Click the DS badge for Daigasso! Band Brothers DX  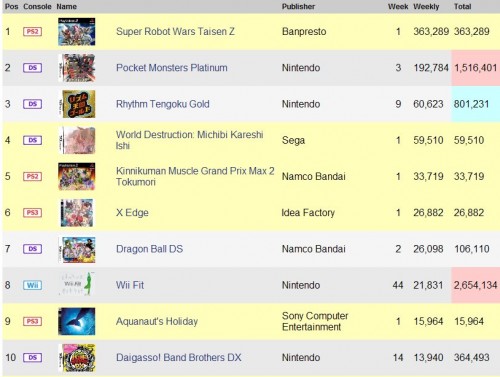click(32, 358)
